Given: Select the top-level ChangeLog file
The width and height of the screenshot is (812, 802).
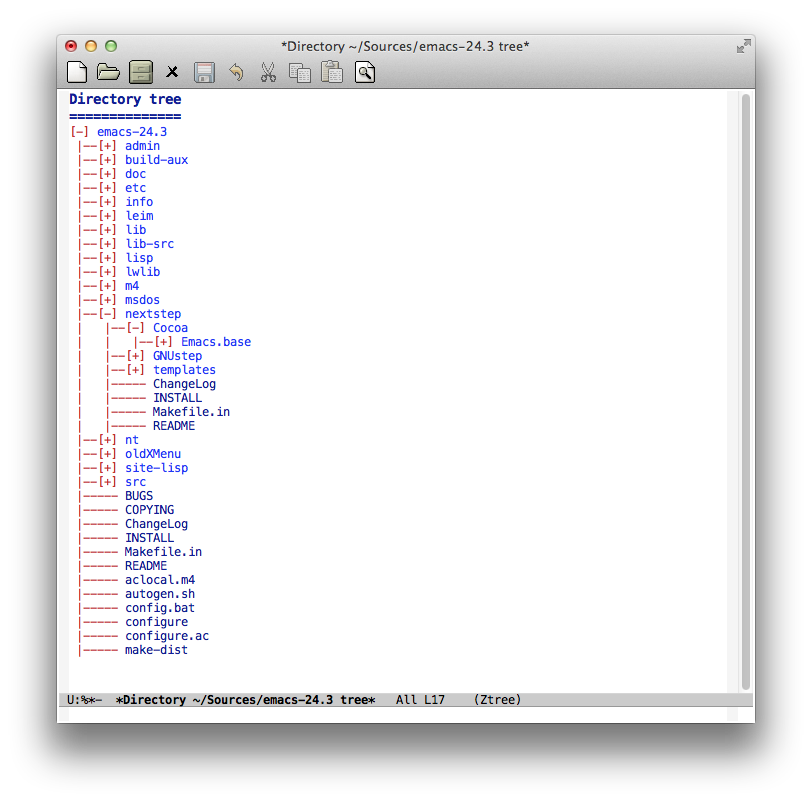Looking at the screenshot, I should [156, 523].
